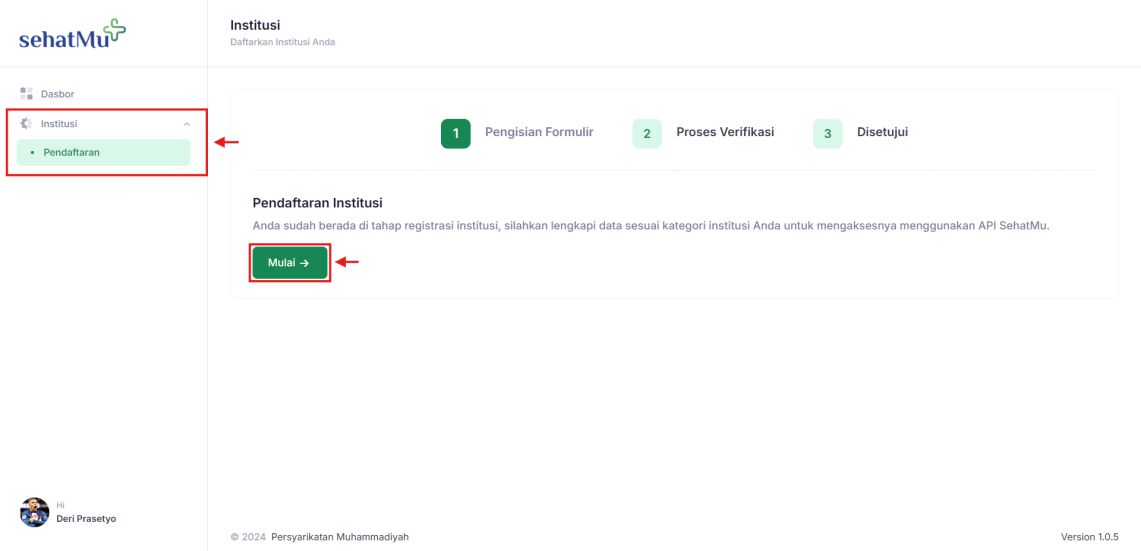The width and height of the screenshot is (1141, 551).
Task: Click the Version 1.0.5 text
Action: click(1089, 537)
